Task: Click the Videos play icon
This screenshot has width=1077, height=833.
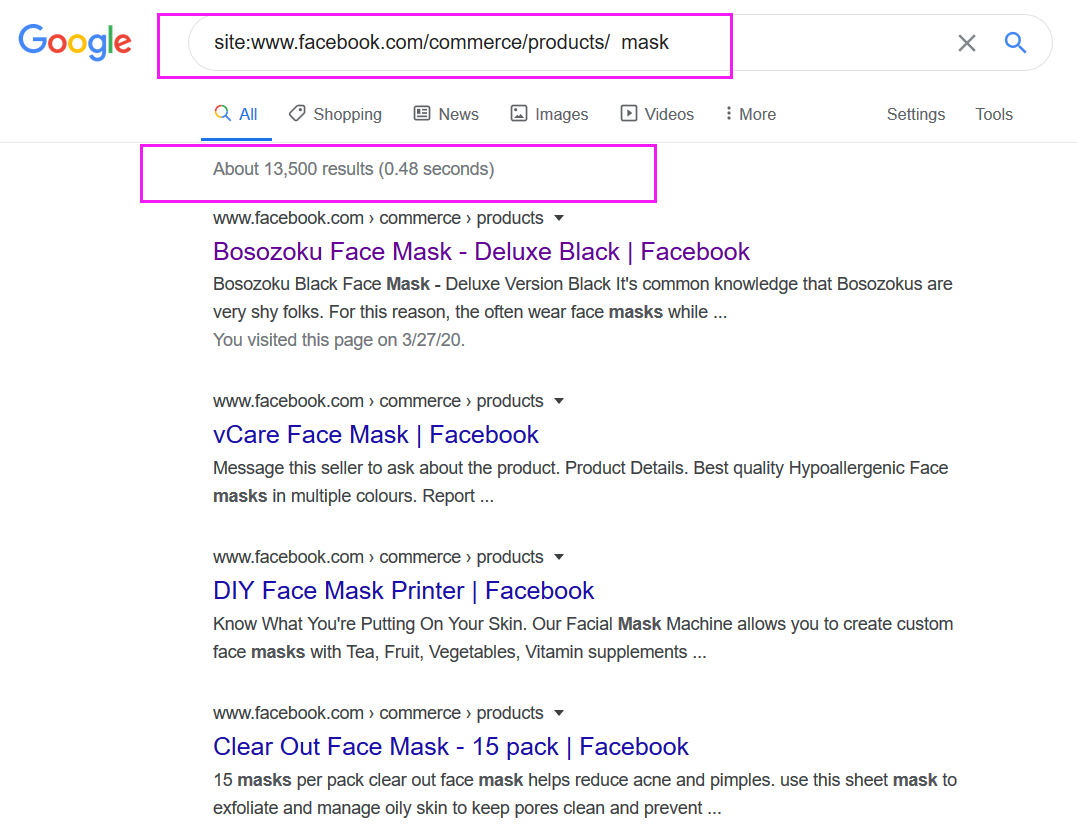Action: (x=629, y=114)
